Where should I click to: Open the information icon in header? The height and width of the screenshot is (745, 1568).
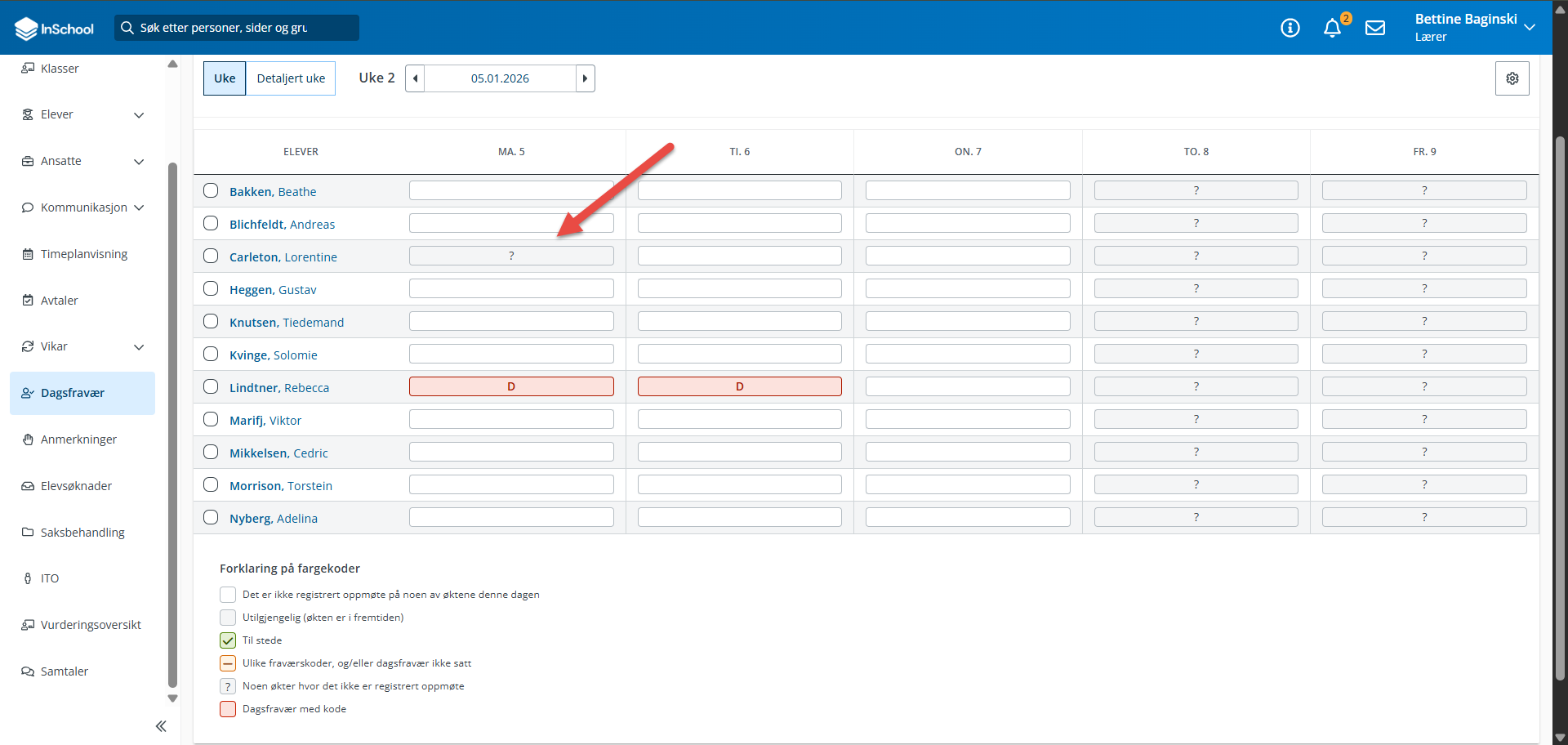[x=1290, y=28]
